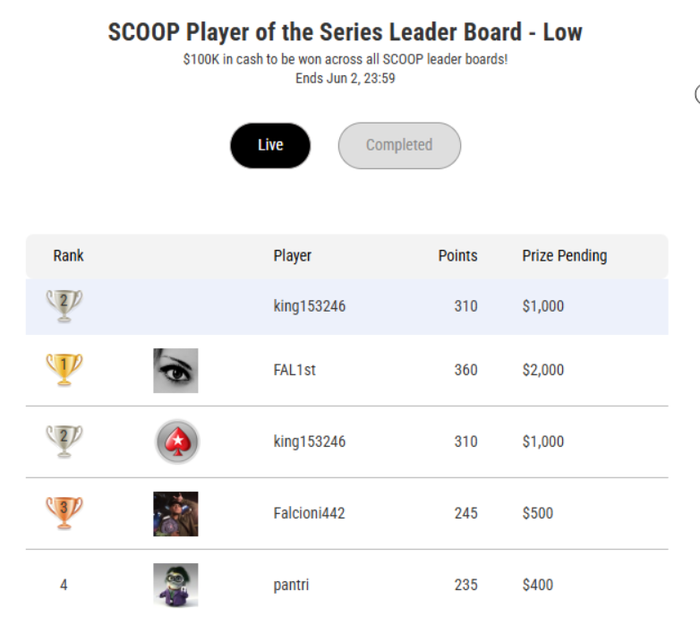This screenshot has width=700, height=617.
Task: Click the red spade PokerStars avatar
Action: pyautogui.click(x=177, y=442)
